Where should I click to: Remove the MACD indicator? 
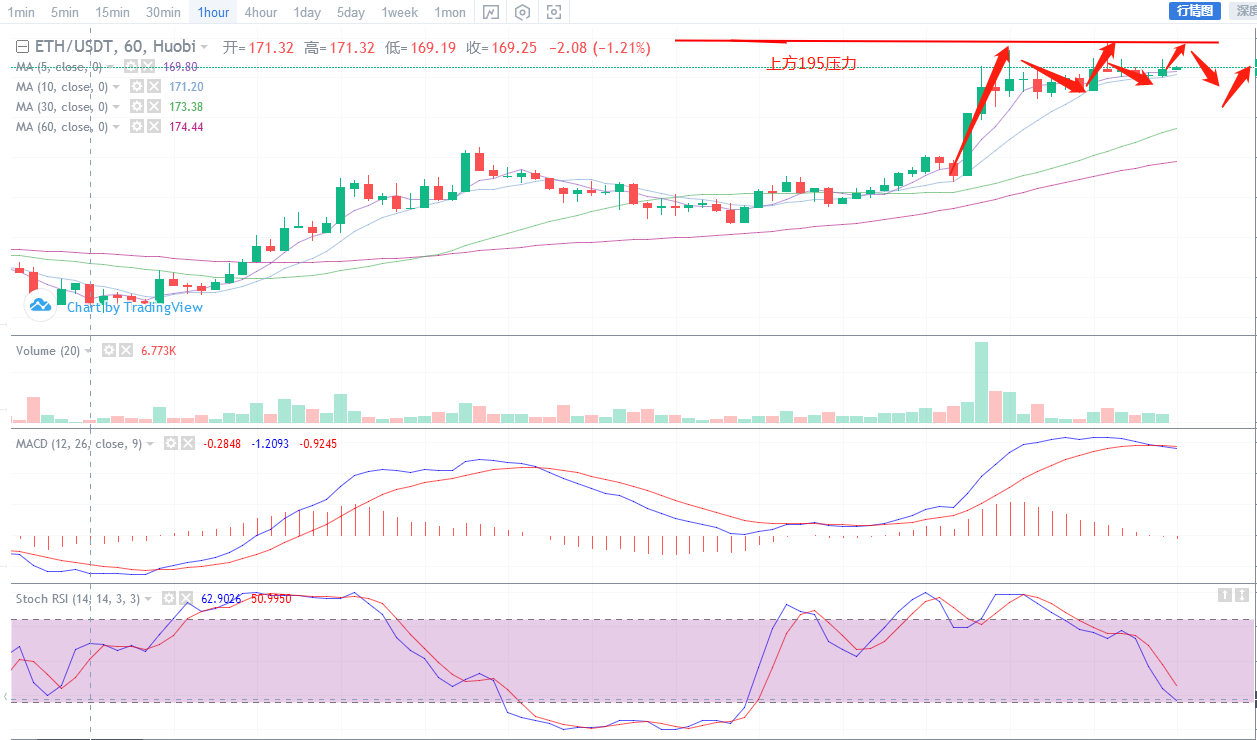click(x=187, y=443)
